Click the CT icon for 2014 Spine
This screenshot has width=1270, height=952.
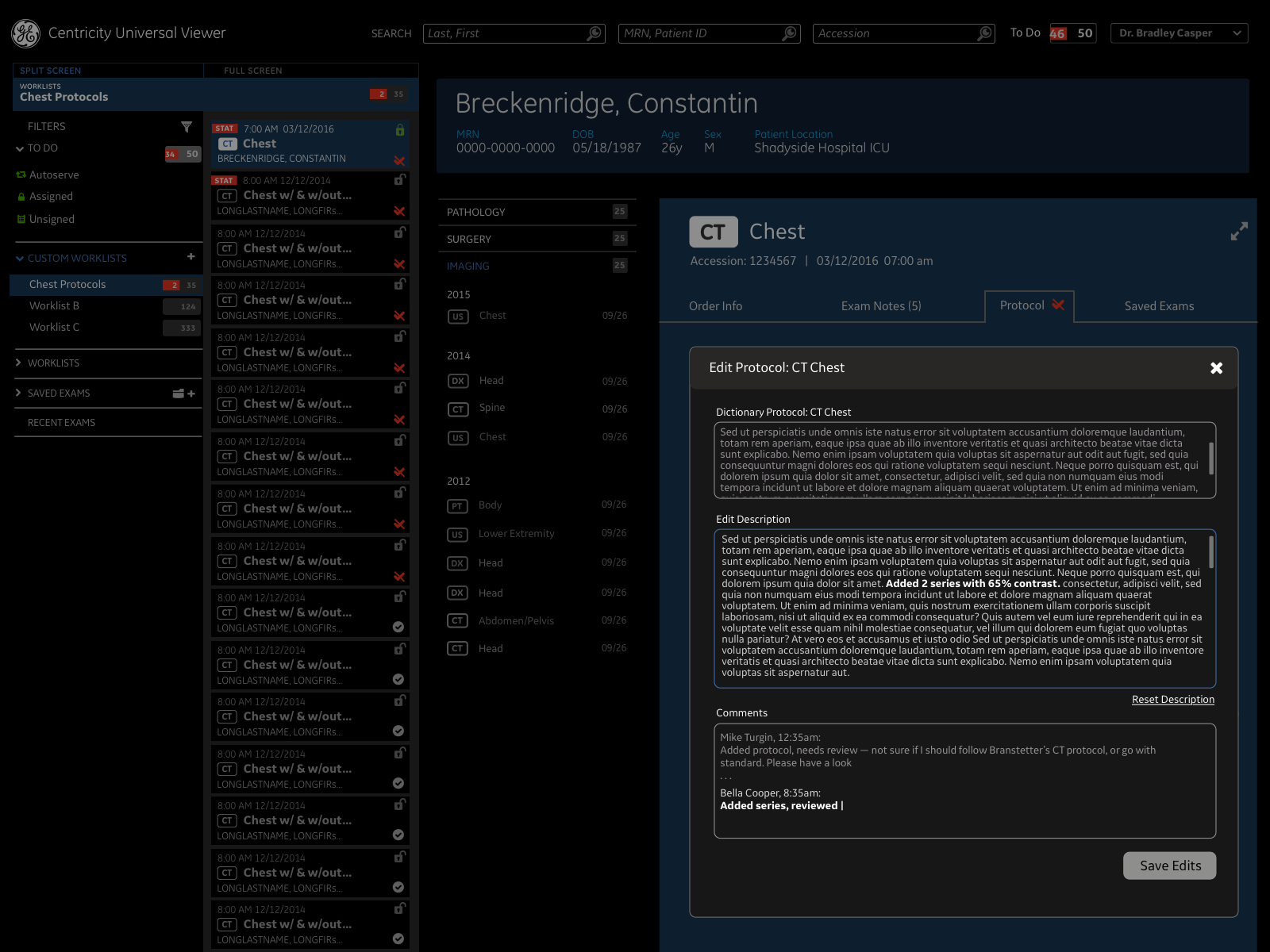pyautogui.click(x=458, y=409)
